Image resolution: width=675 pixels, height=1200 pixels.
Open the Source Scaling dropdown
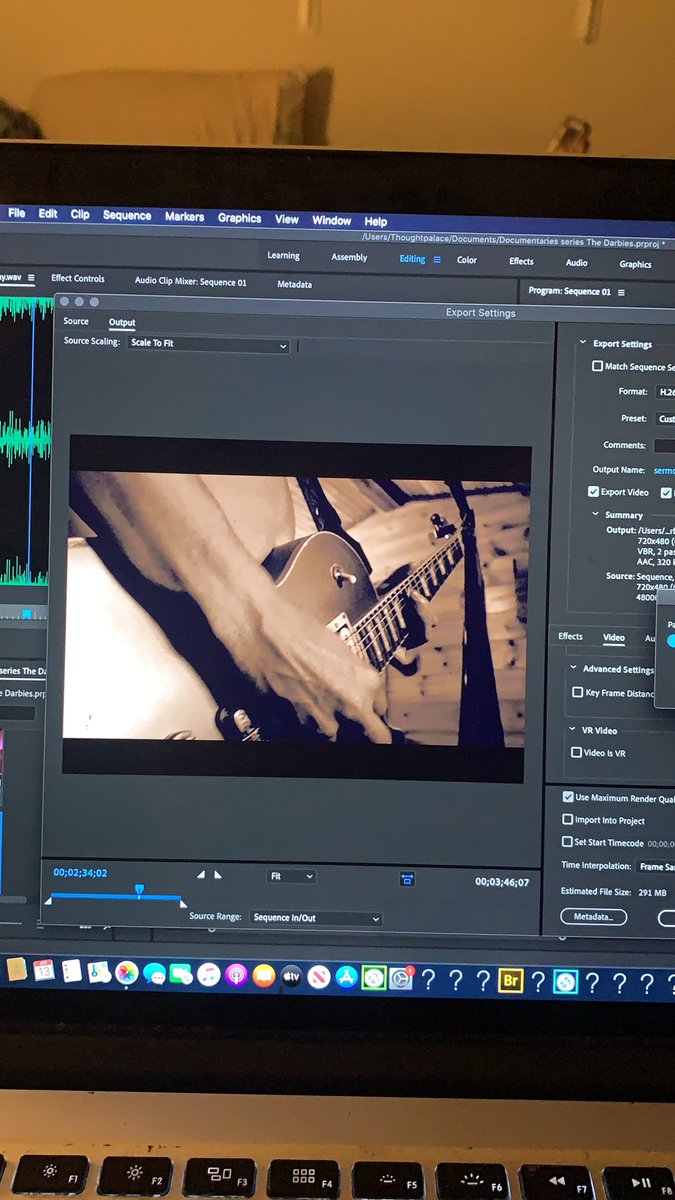tap(208, 345)
